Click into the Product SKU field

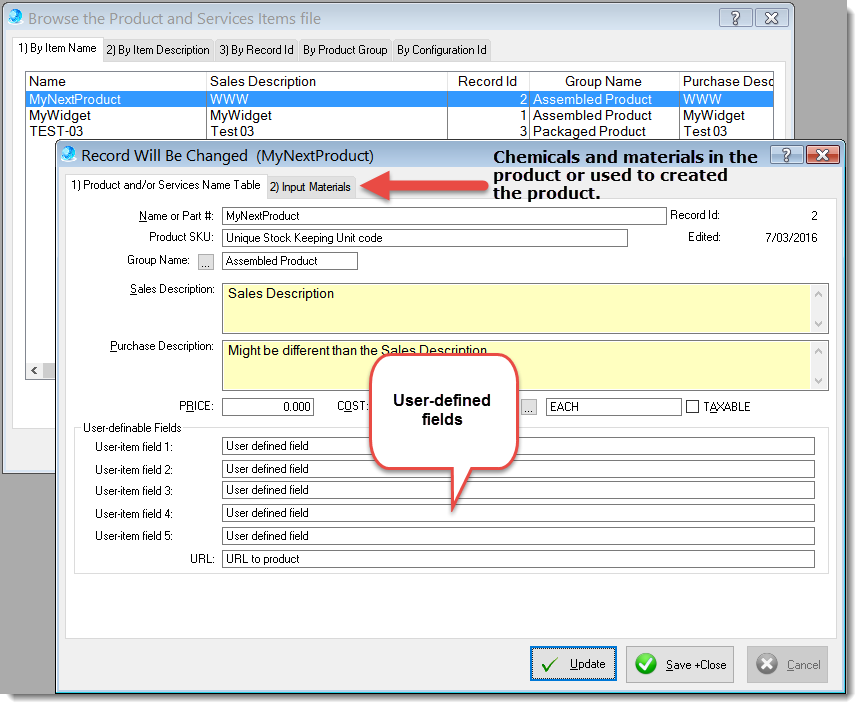(424, 238)
